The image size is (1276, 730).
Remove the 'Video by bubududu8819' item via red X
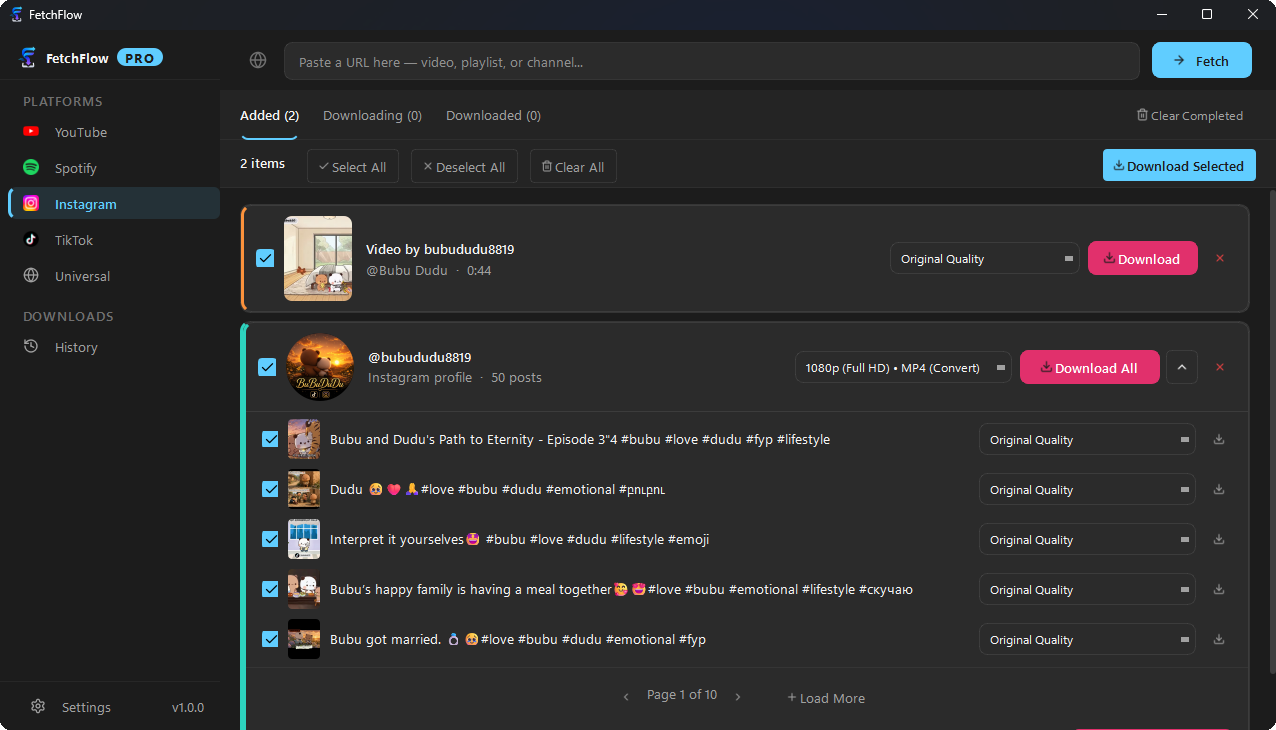click(1220, 258)
